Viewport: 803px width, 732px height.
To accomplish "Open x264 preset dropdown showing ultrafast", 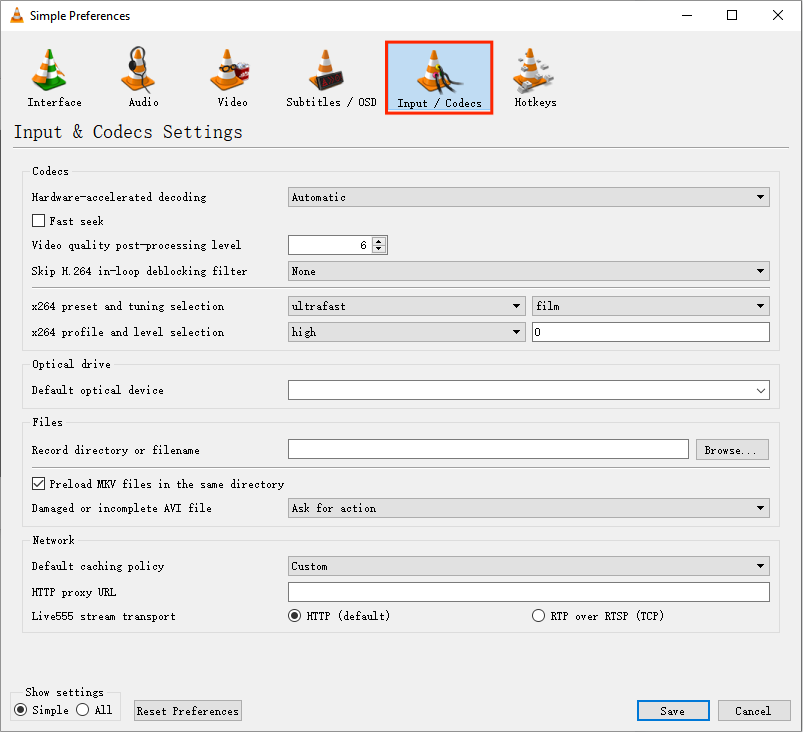I will 407,306.
